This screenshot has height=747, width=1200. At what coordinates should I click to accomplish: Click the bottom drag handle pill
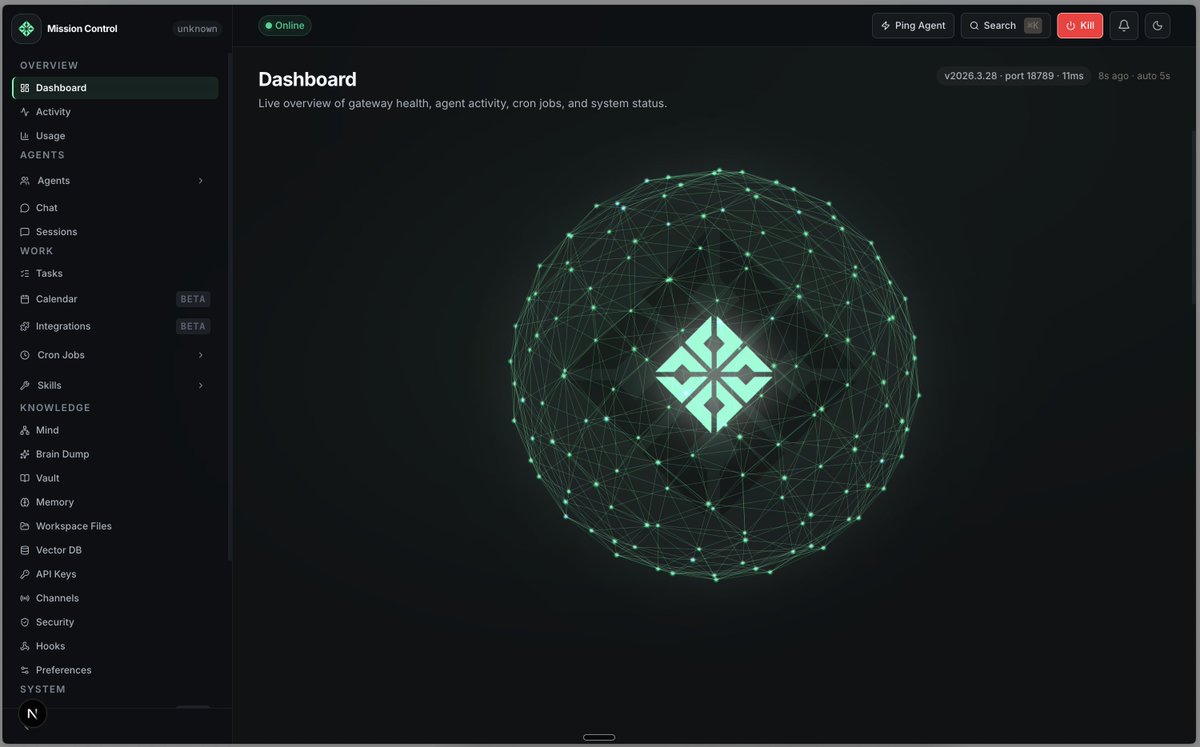[x=599, y=738]
